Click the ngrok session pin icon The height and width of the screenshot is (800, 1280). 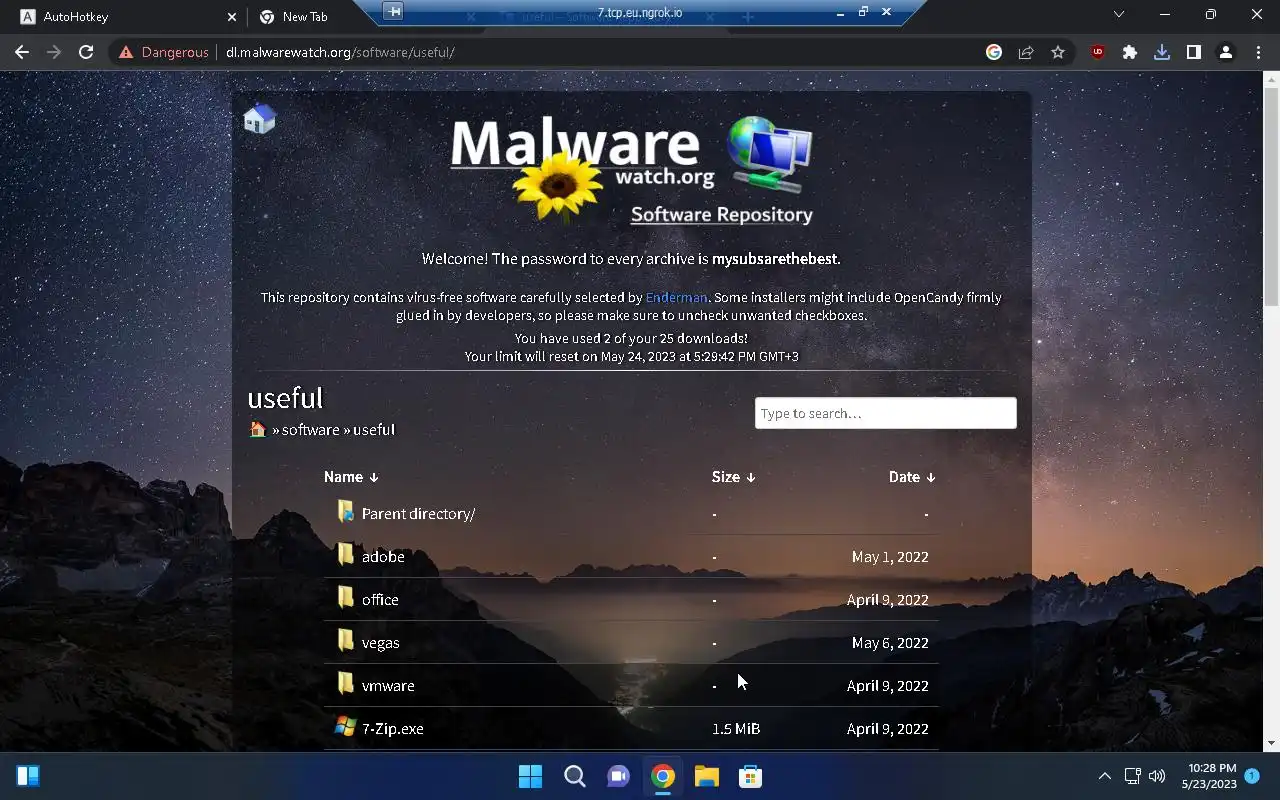pyautogui.click(x=394, y=12)
